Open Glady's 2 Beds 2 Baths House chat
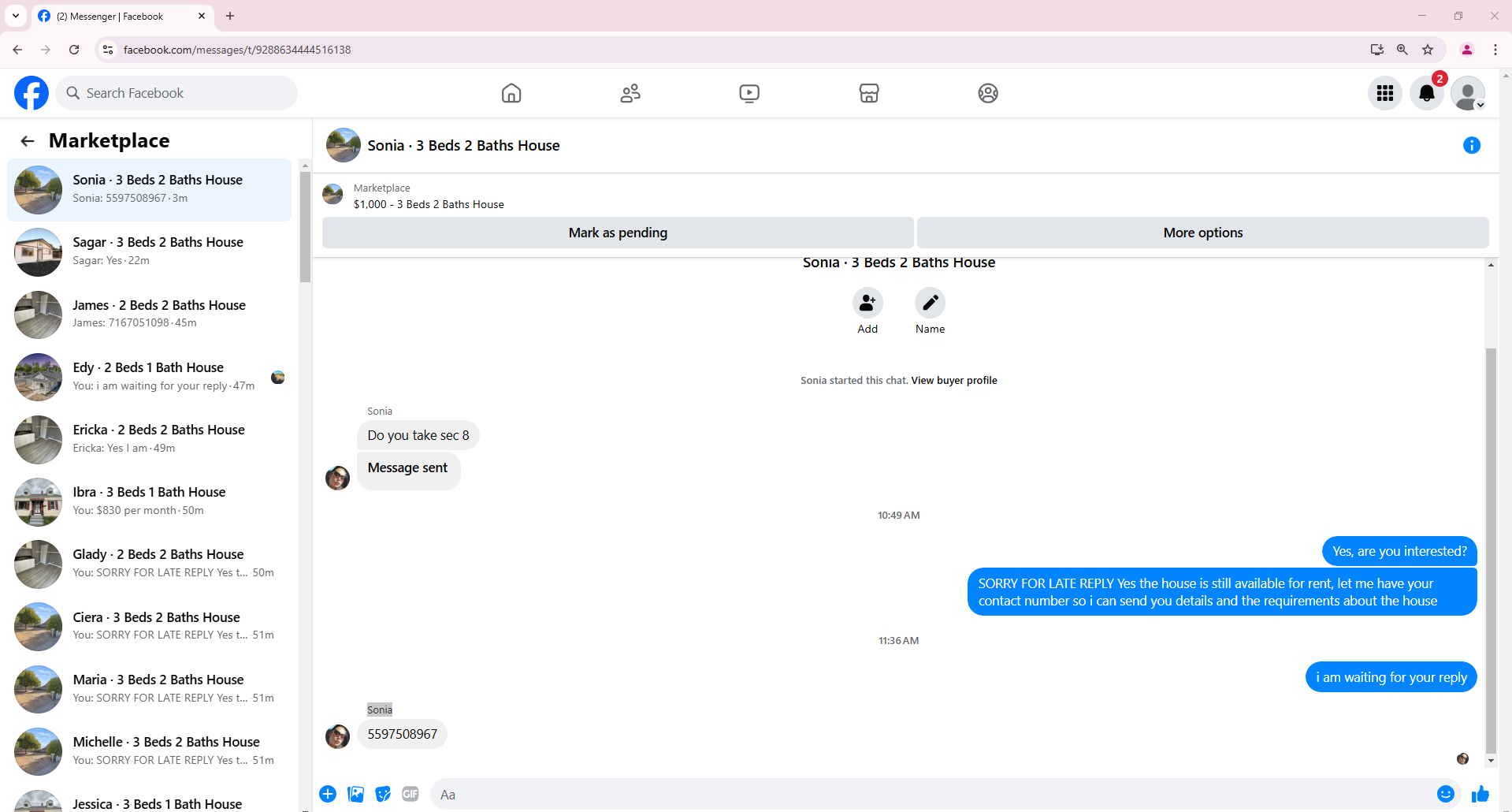The image size is (1512, 812). pos(150,564)
